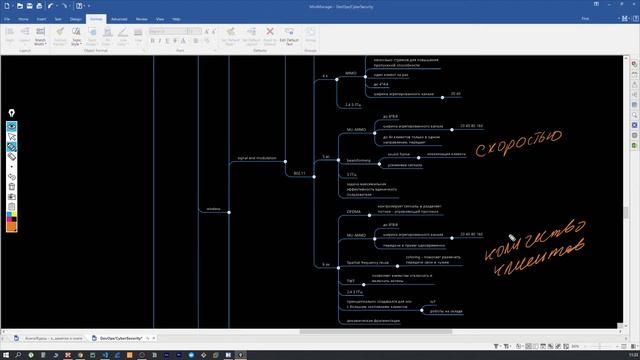
Task: Click the grow font size icon
Action: pos(207,31)
